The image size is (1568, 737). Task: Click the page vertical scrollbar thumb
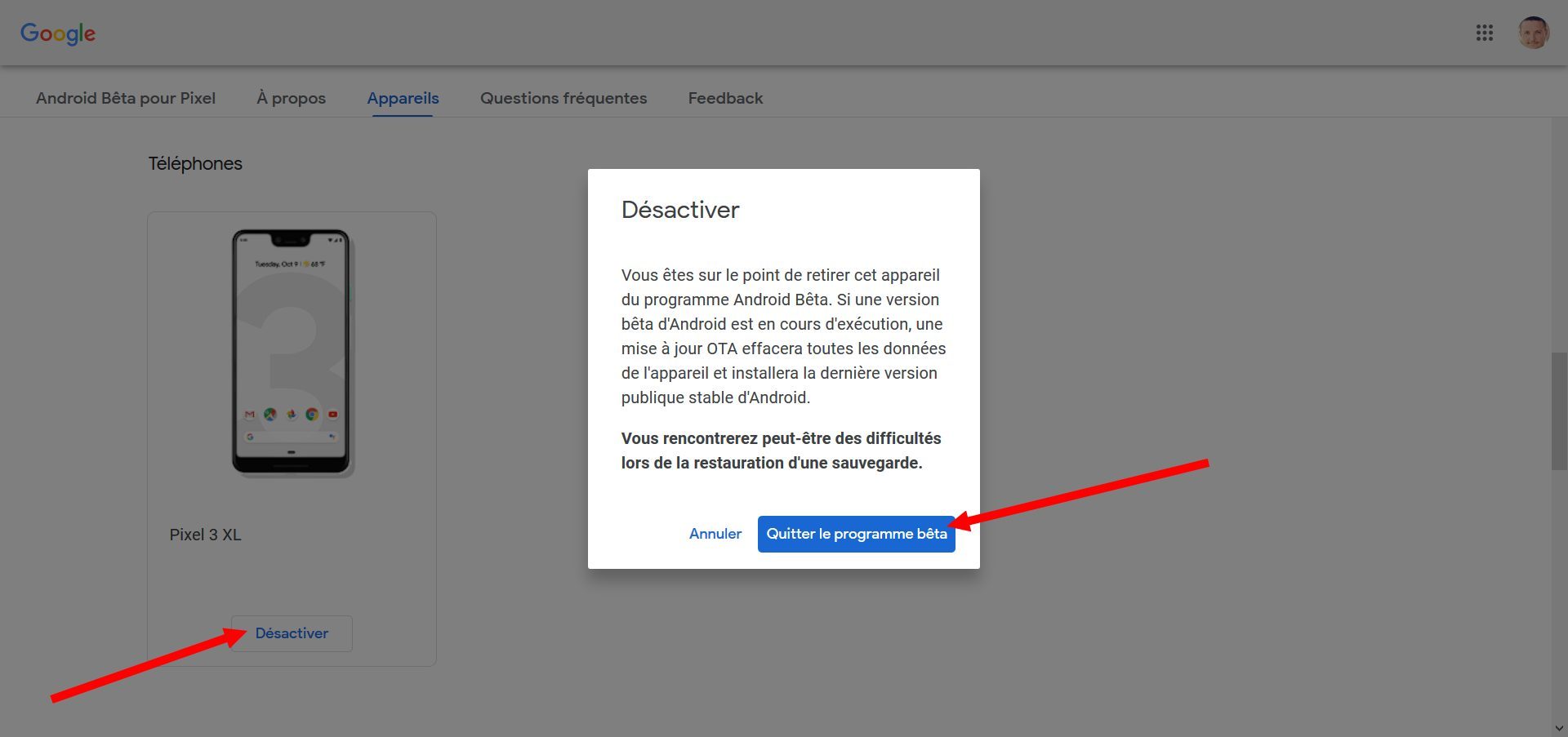[x=1559, y=411]
